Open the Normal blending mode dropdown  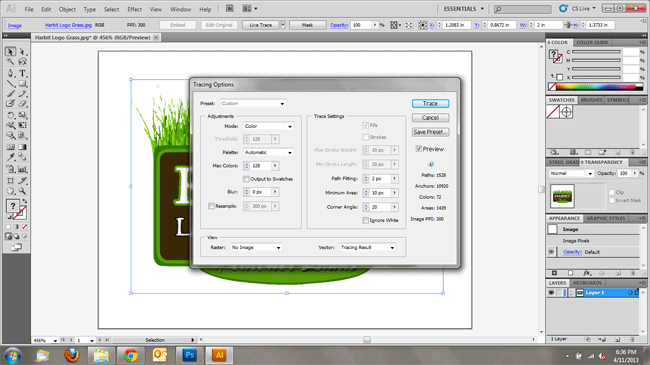(x=571, y=173)
